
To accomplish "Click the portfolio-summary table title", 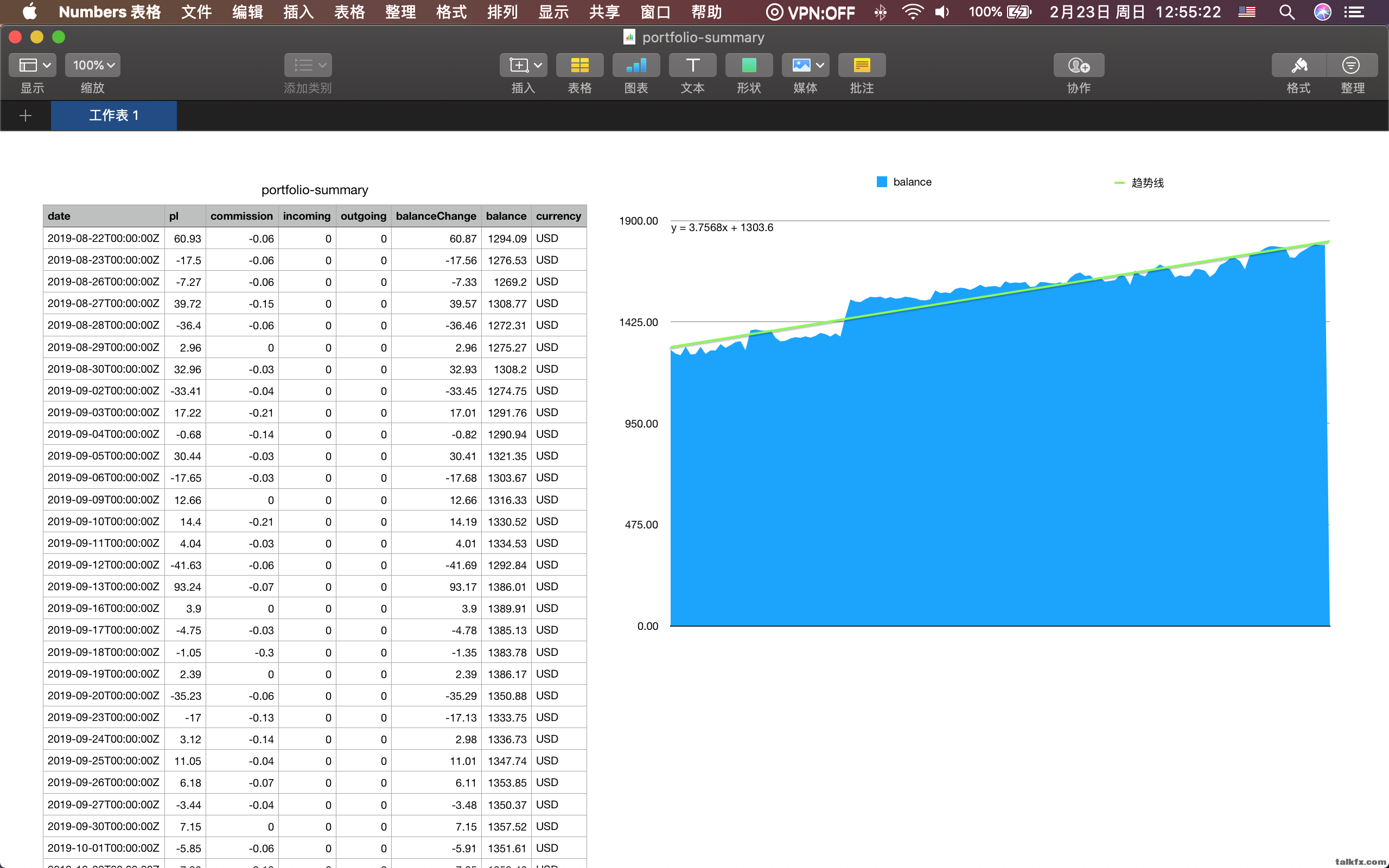I will (315, 190).
